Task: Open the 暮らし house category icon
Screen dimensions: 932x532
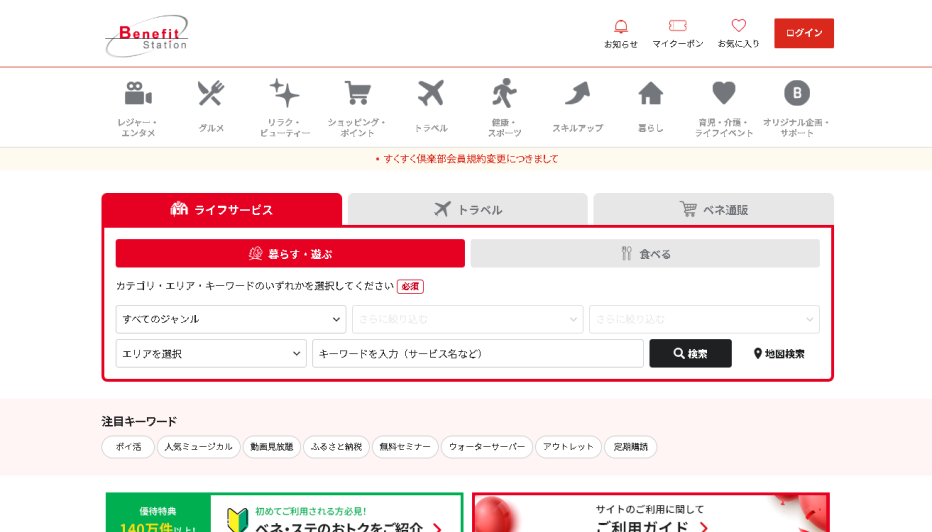Action: pos(651,94)
